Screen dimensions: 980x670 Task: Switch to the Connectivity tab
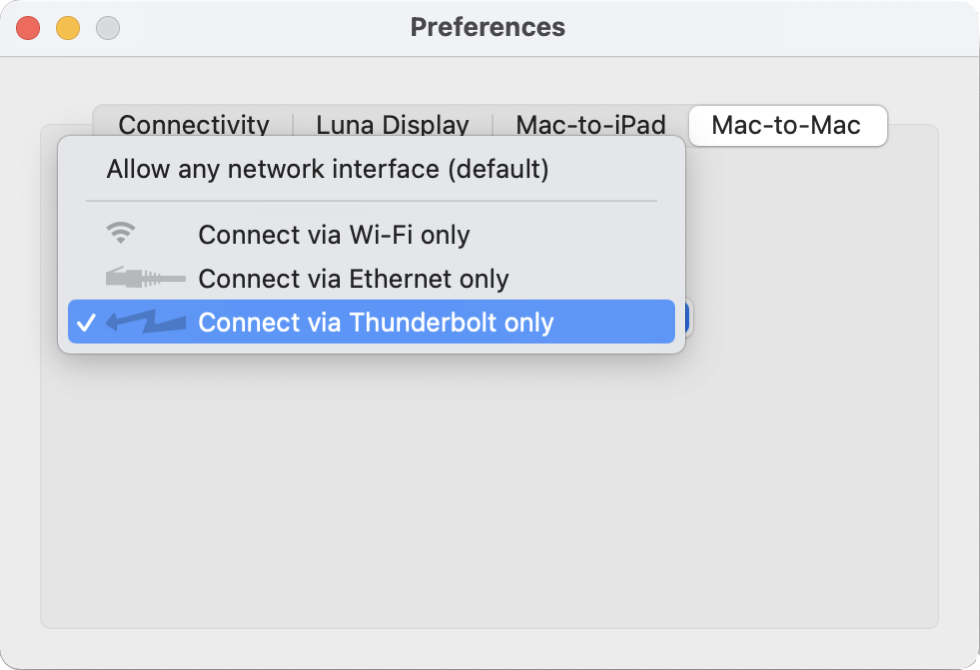[x=194, y=124]
